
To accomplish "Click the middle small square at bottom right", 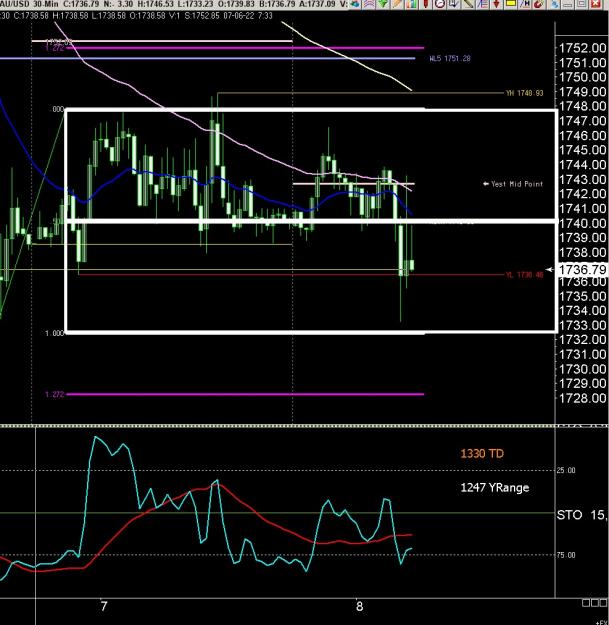I will tap(594, 603).
